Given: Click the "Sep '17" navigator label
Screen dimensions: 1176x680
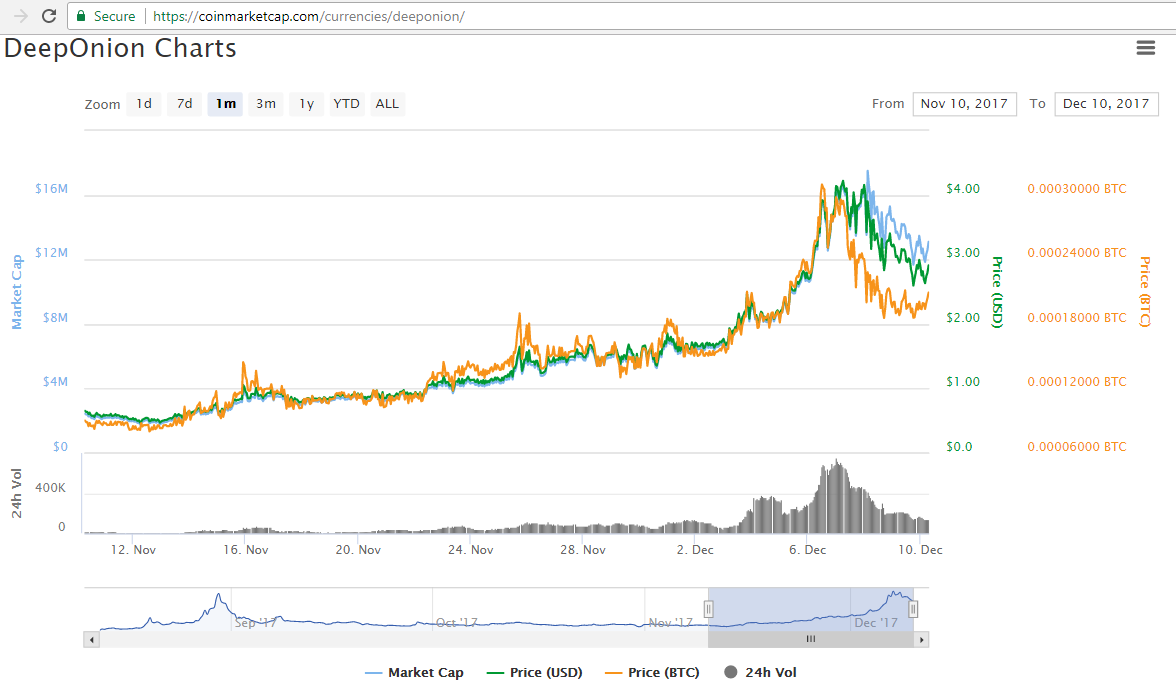Looking at the screenshot, I should click(256, 622).
